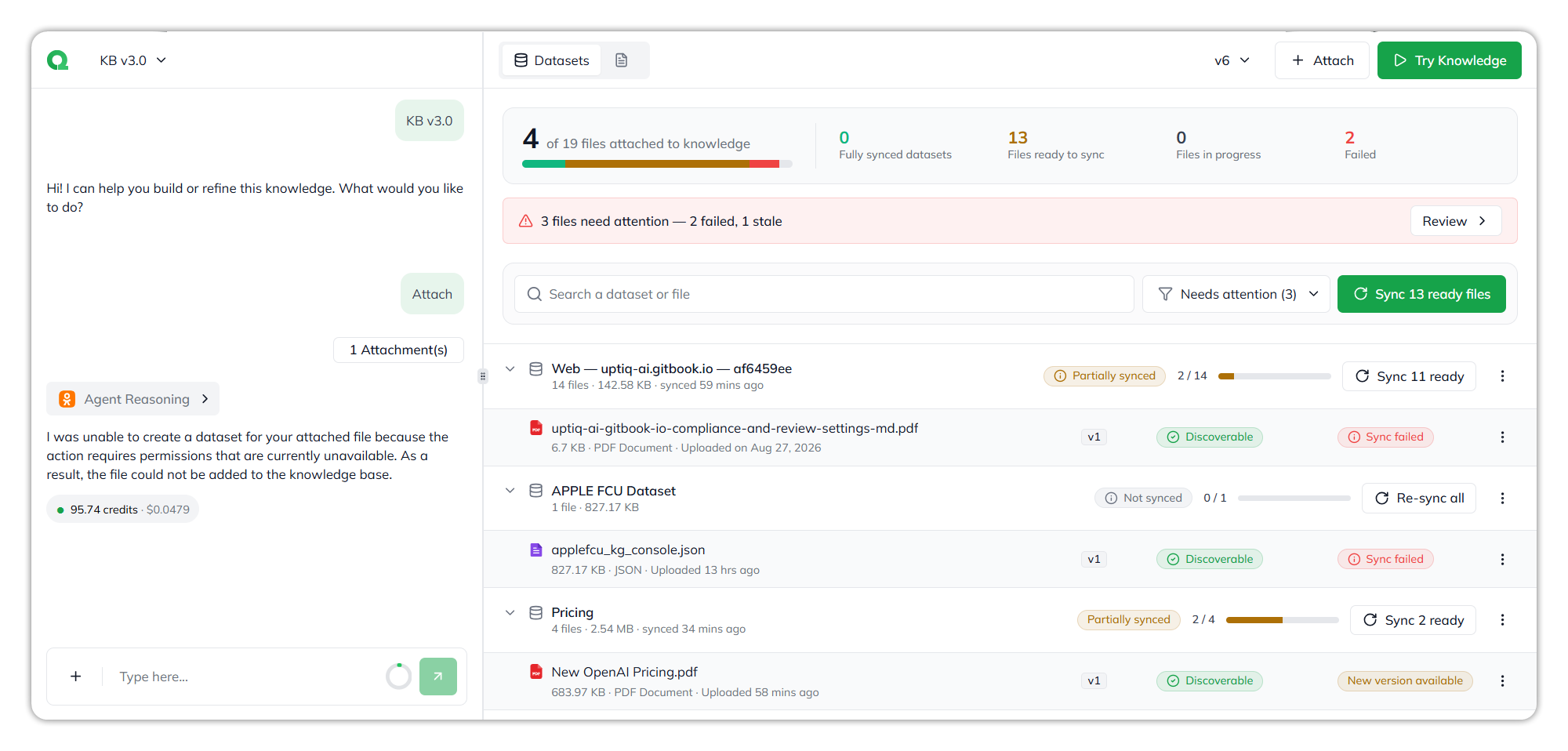Click Re-sync all for APPLE FCU Dataset

click(x=1419, y=498)
